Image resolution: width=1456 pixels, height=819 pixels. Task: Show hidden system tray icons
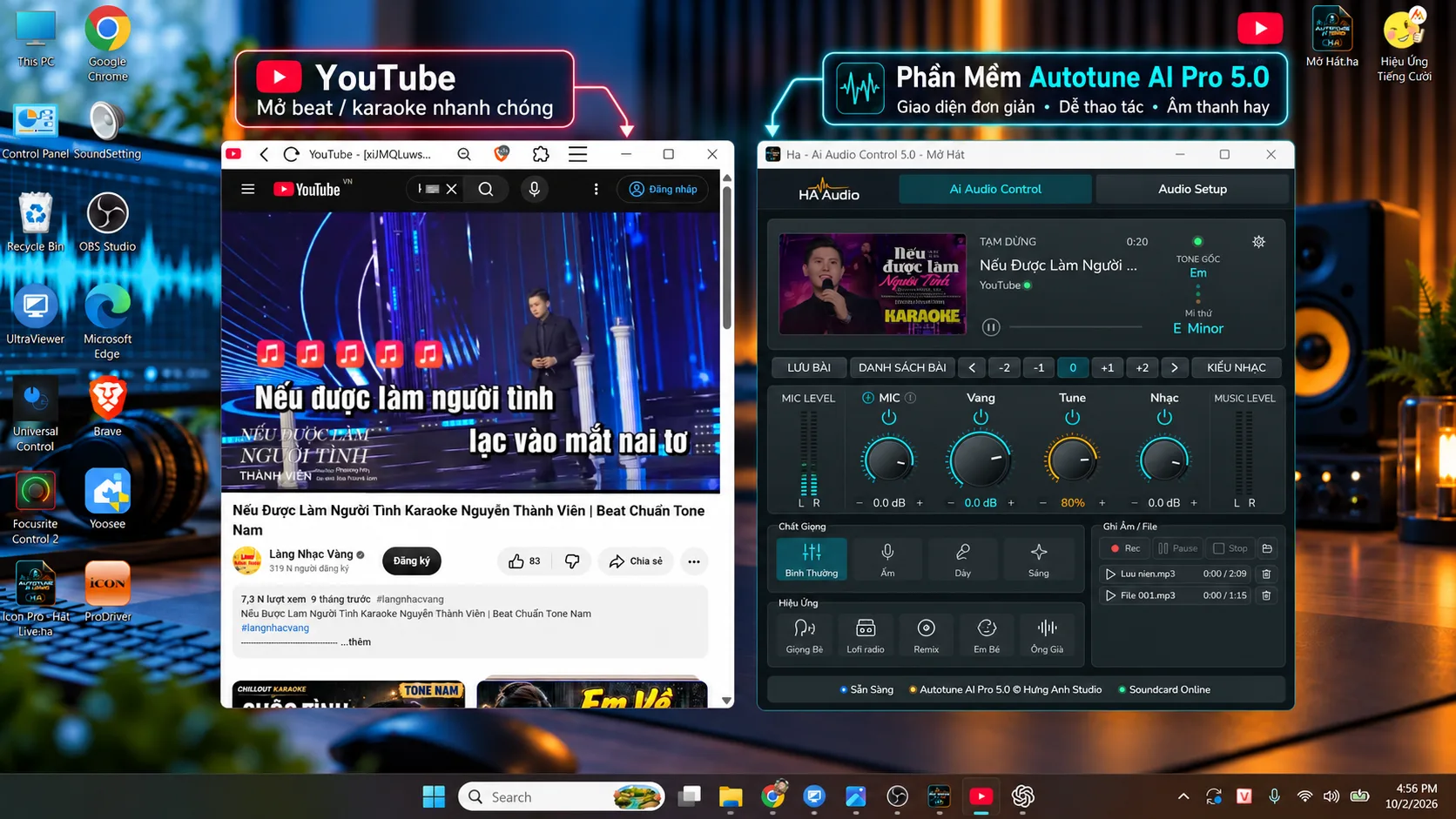tap(1183, 796)
